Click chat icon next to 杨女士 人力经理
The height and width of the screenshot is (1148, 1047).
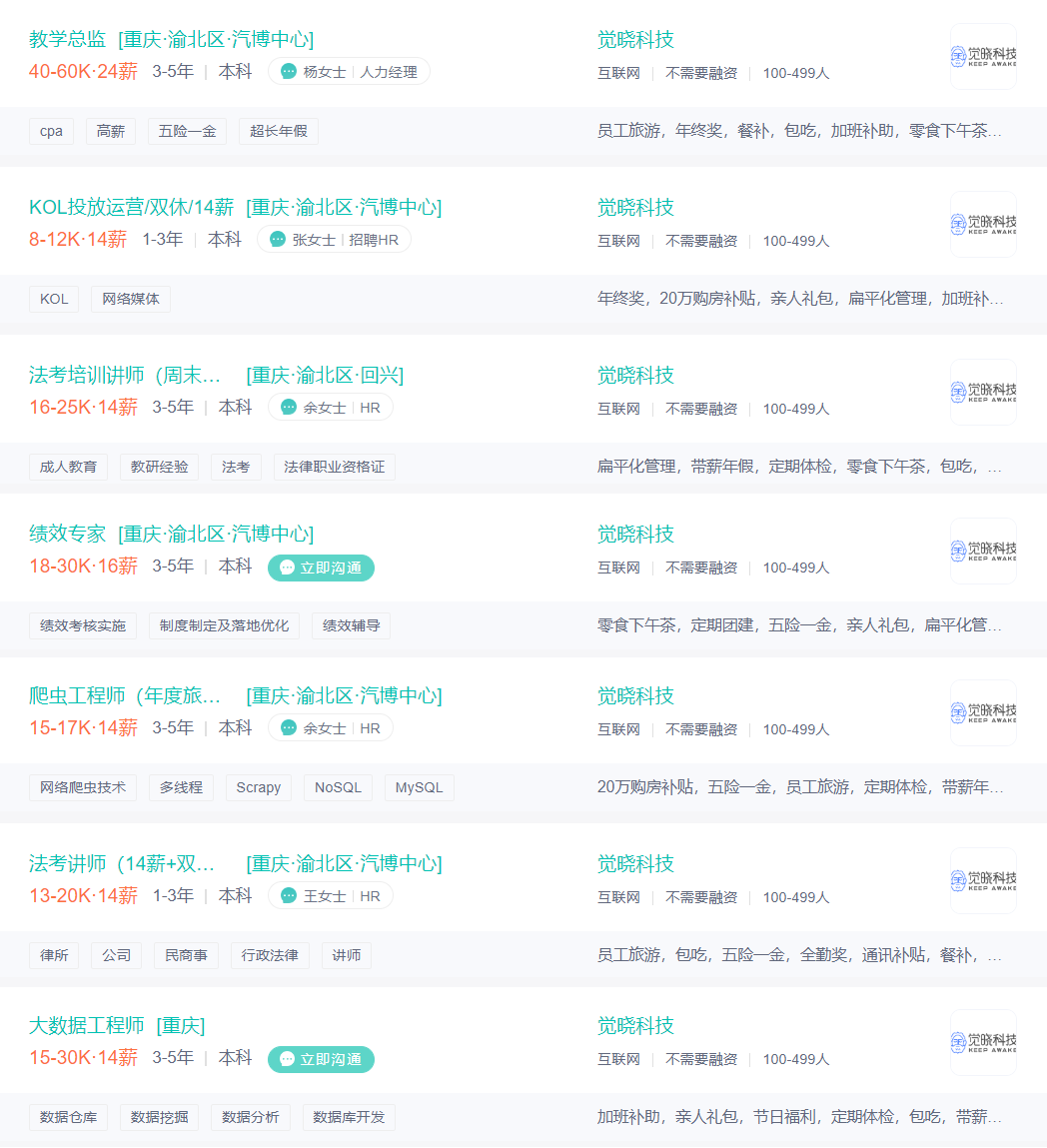[289, 72]
